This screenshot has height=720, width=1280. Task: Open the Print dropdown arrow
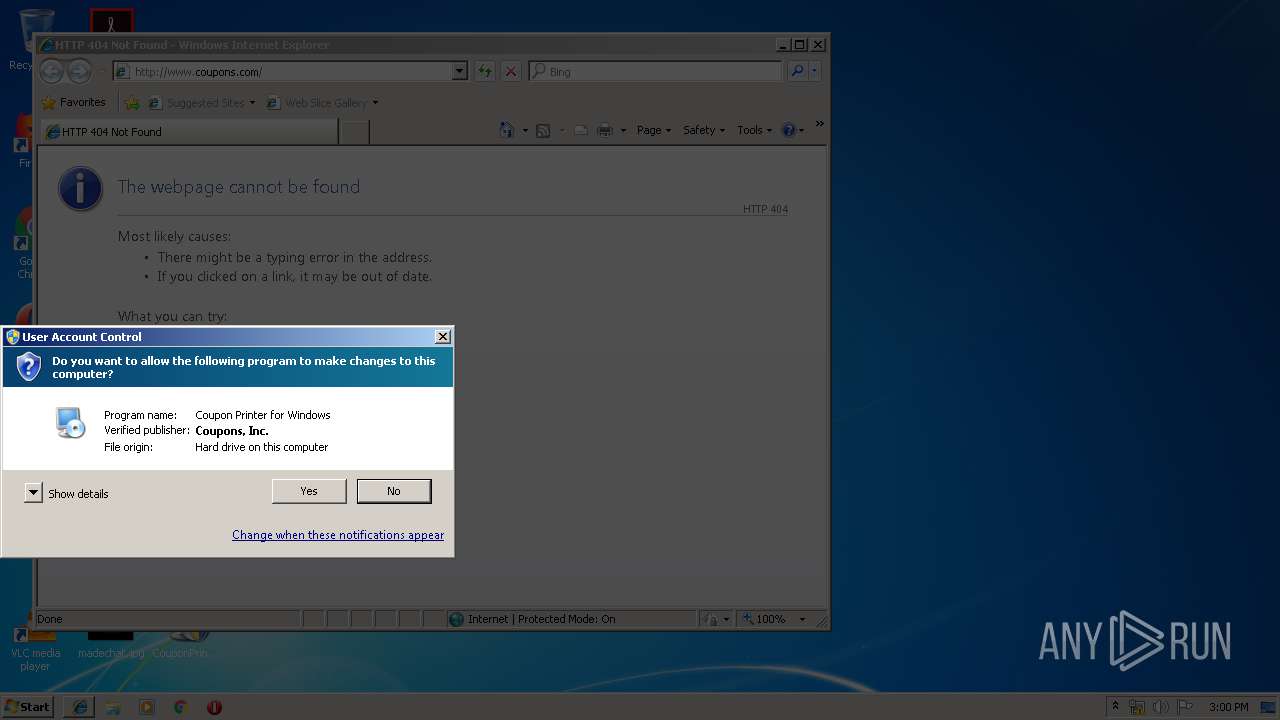(x=623, y=130)
